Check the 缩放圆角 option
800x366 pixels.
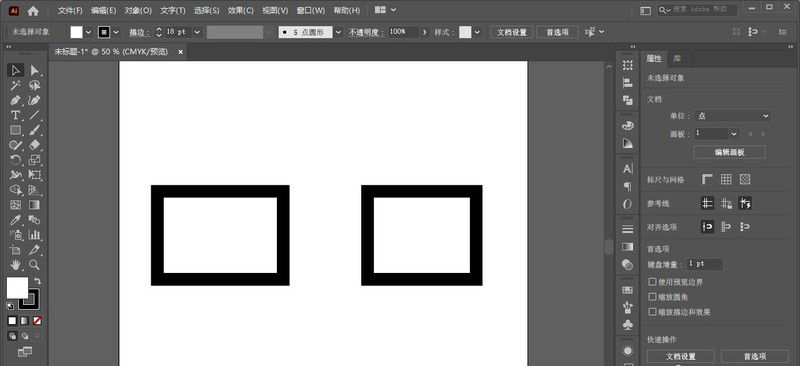[652, 297]
